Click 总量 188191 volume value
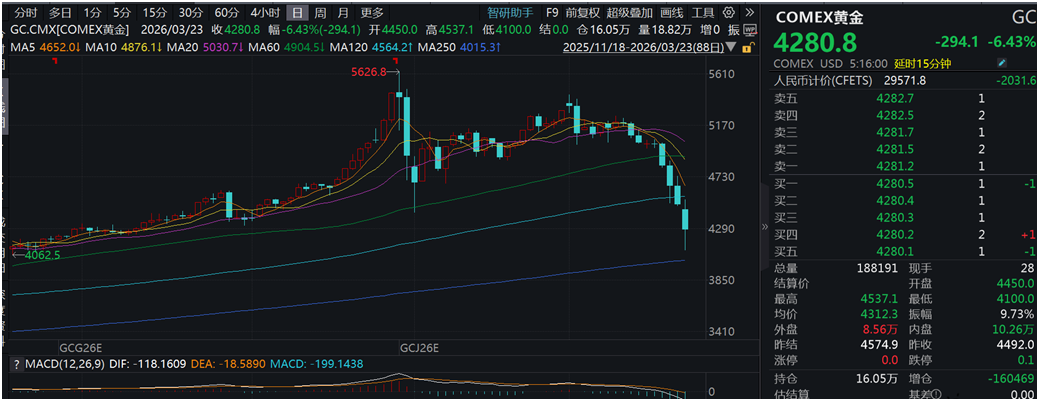The image size is (1039, 401). point(875,268)
